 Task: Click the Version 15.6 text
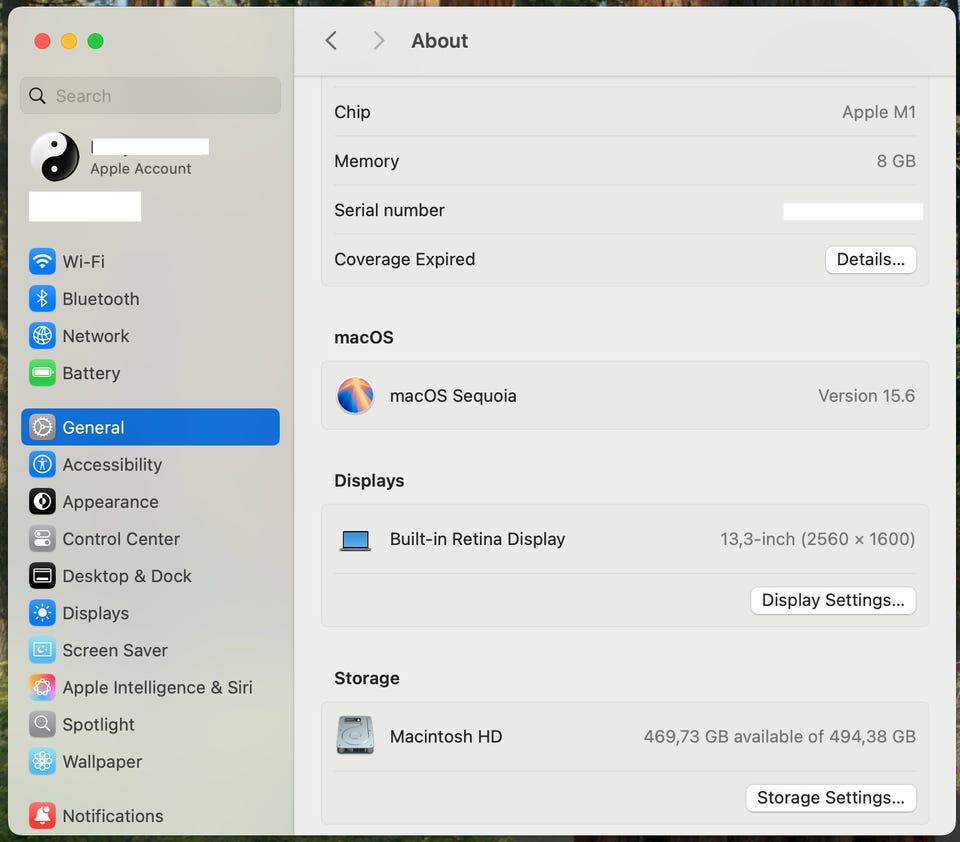click(866, 396)
